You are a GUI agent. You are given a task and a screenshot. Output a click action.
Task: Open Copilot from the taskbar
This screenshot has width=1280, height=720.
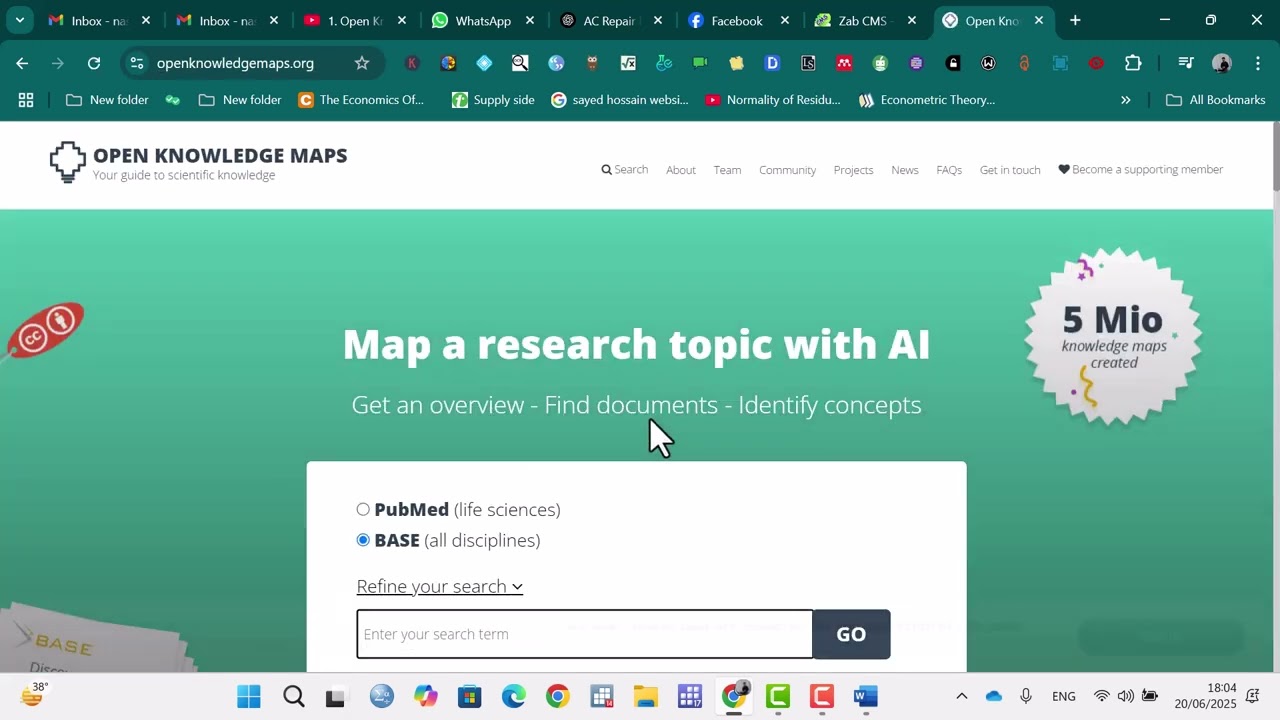426,696
